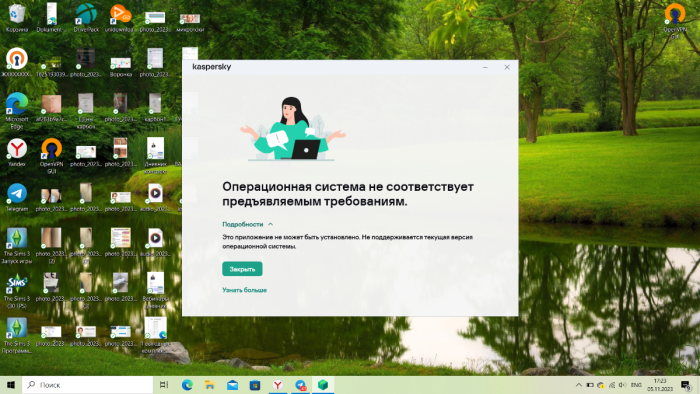
Task: Select the Вебинары дневник document icon
Action: (155, 290)
